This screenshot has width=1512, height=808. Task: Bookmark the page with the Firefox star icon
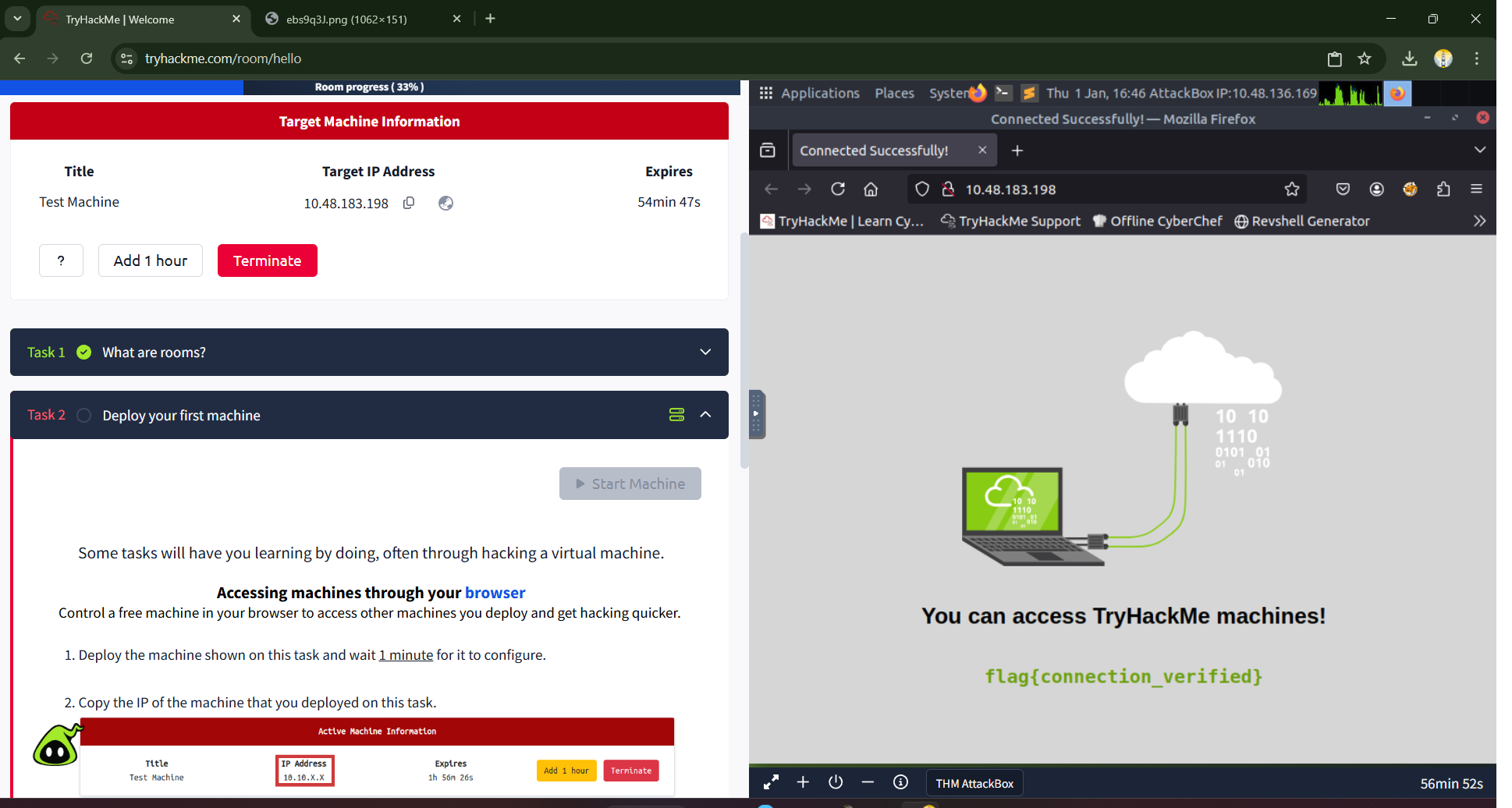tap(1292, 190)
